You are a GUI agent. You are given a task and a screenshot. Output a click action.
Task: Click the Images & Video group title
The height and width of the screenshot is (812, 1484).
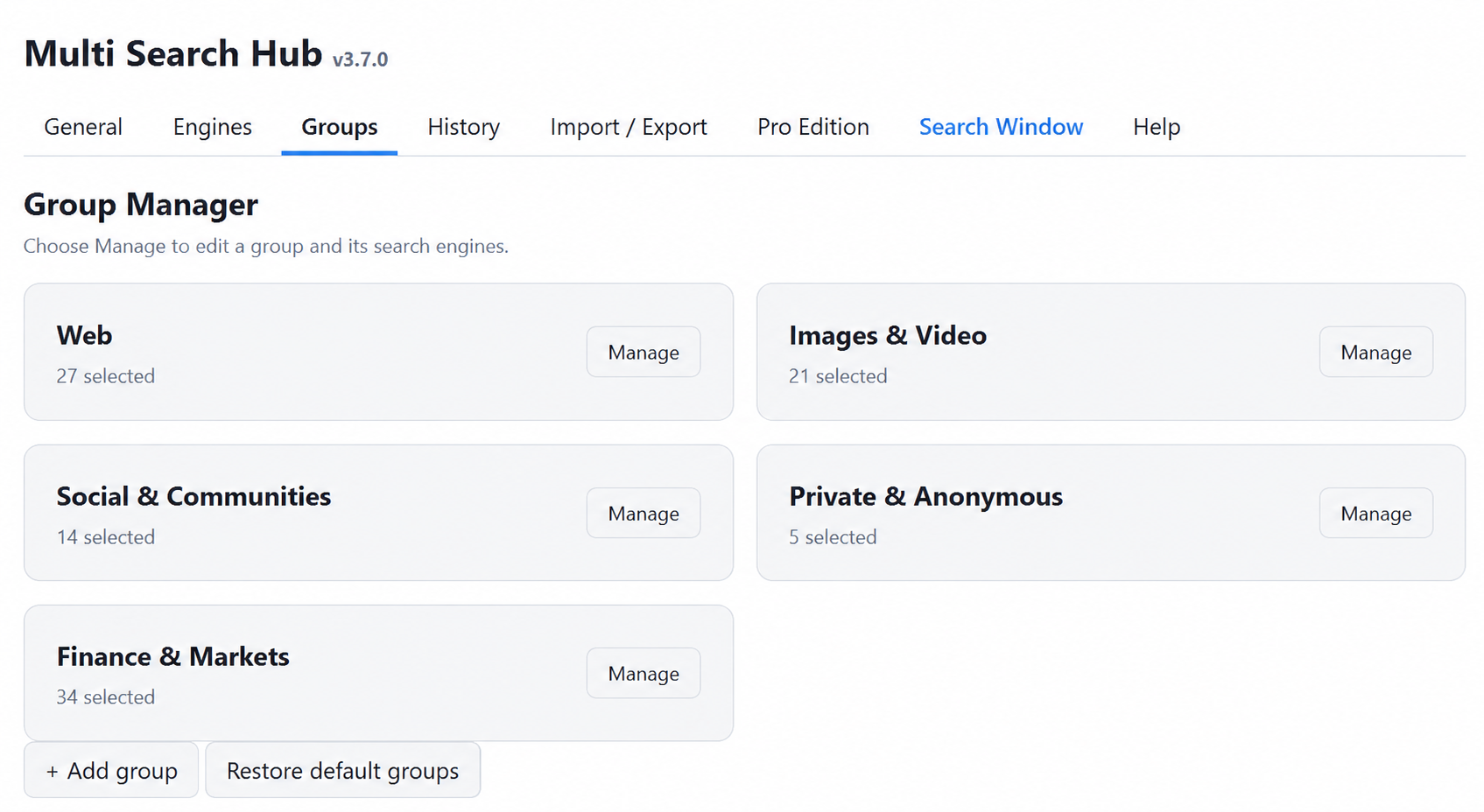tap(888, 335)
